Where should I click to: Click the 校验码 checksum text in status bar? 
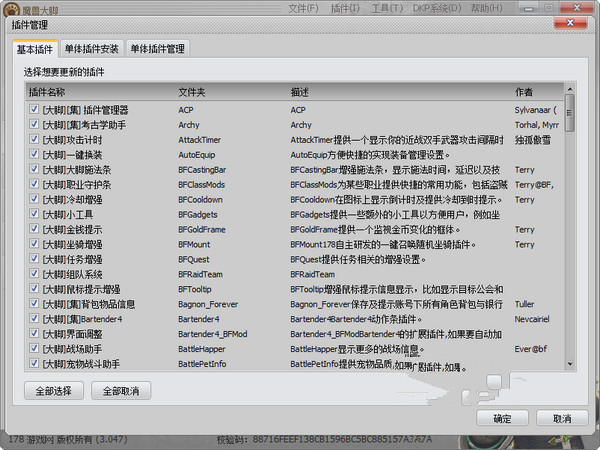coord(324,439)
